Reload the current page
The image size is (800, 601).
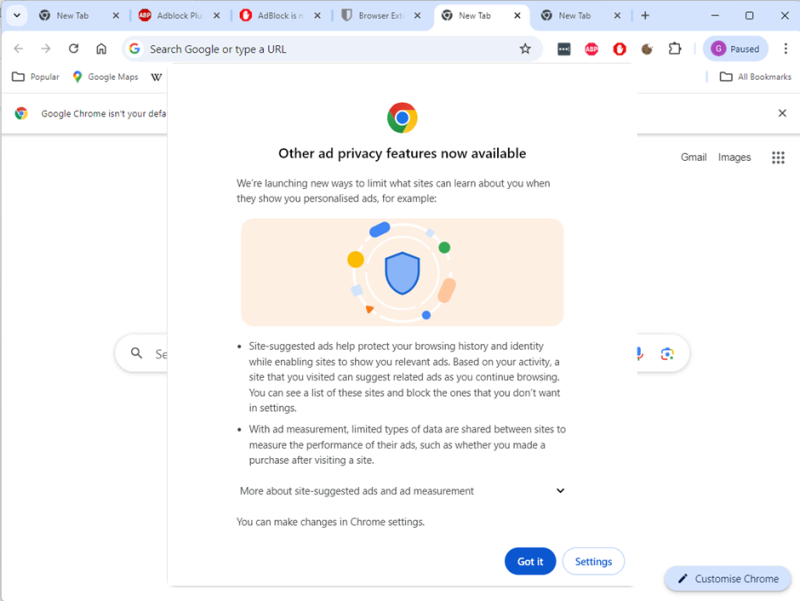(x=74, y=49)
